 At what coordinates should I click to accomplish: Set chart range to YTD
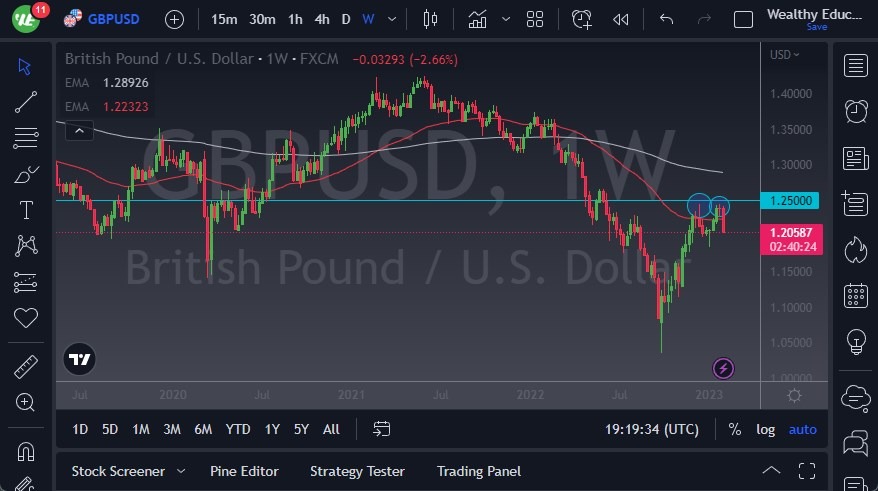coord(238,429)
